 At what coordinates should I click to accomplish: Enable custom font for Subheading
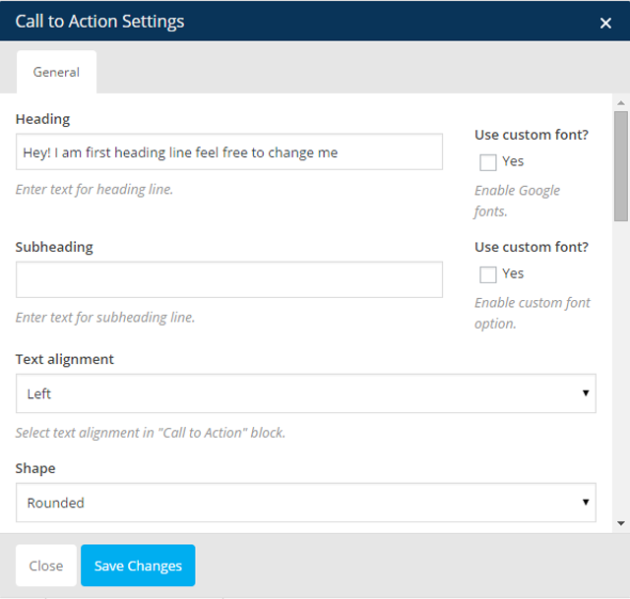click(488, 274)
